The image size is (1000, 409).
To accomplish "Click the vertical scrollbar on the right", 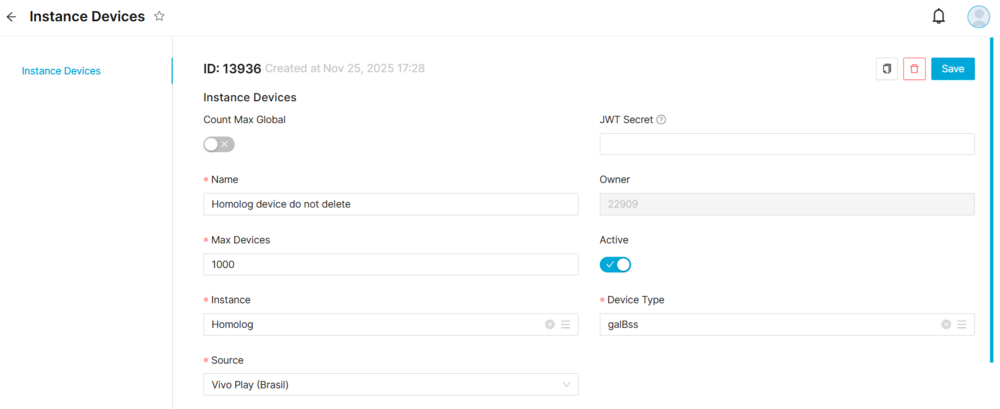I will point(991,200).
